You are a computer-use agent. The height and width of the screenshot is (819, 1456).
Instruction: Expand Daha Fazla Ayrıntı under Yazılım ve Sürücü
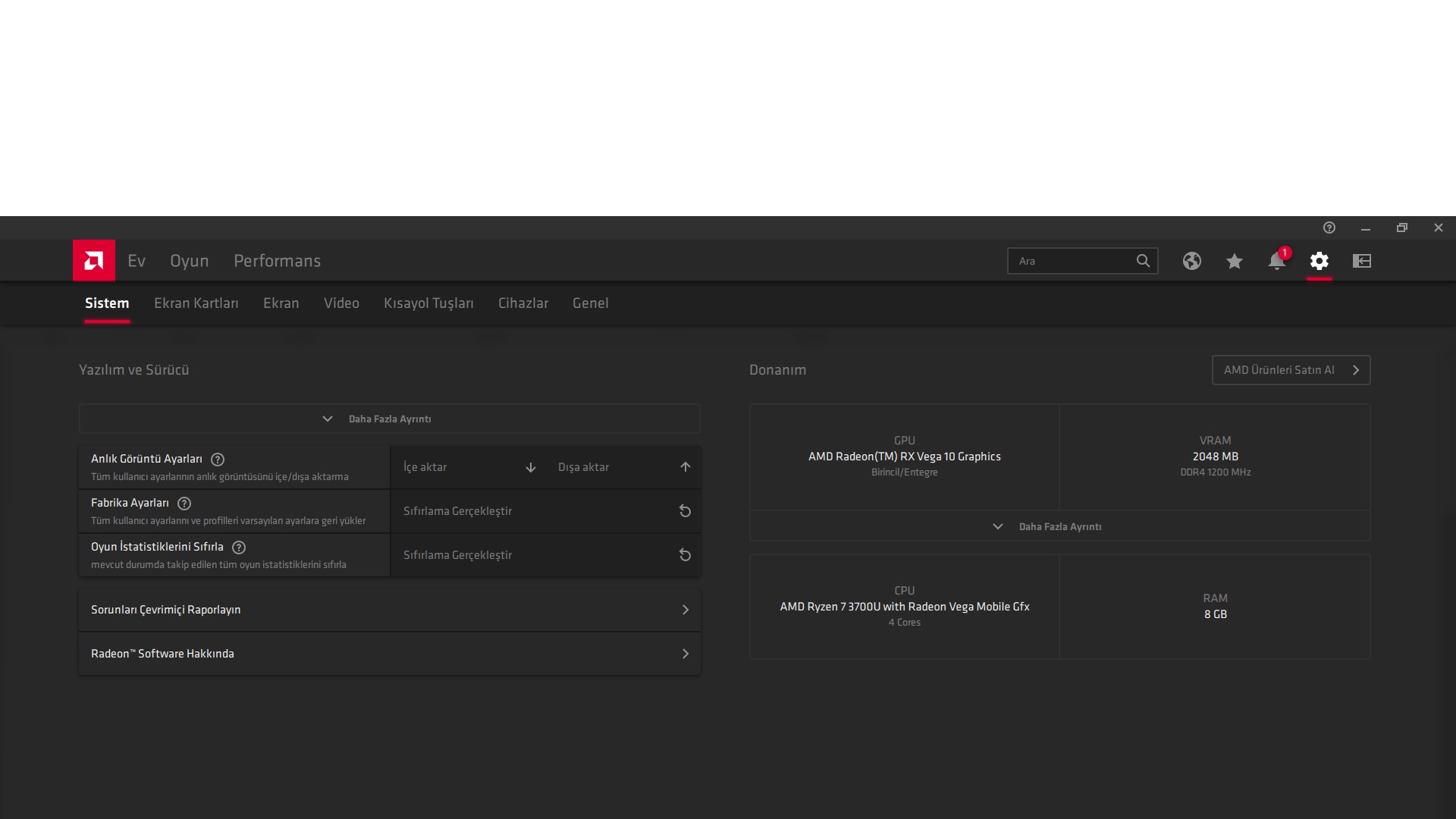click(390, 419)
